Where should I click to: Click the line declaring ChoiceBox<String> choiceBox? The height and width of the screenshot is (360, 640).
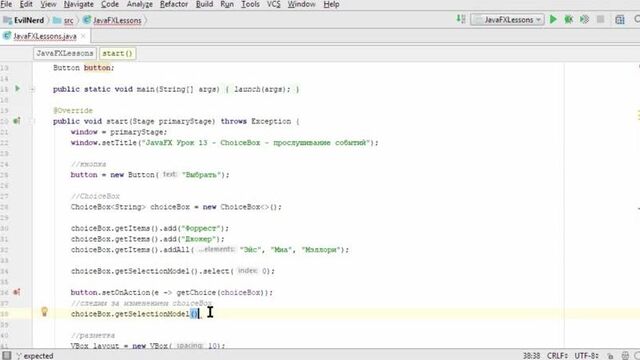pyautogui.click(x=176, y=207)
